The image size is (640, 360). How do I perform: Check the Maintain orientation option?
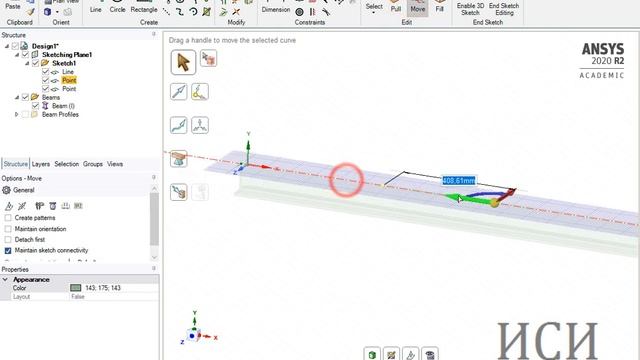[x=8, y=229]
